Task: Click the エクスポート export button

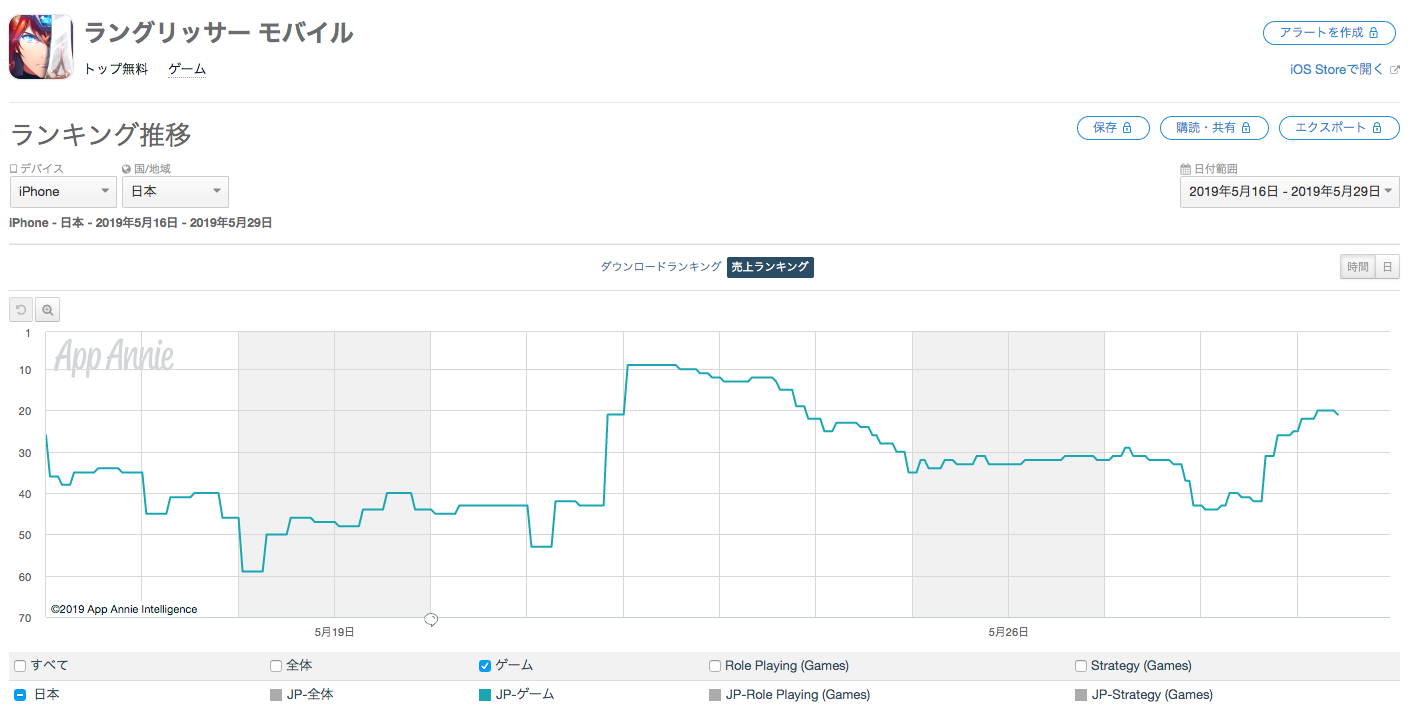Action: [1338, 128]
